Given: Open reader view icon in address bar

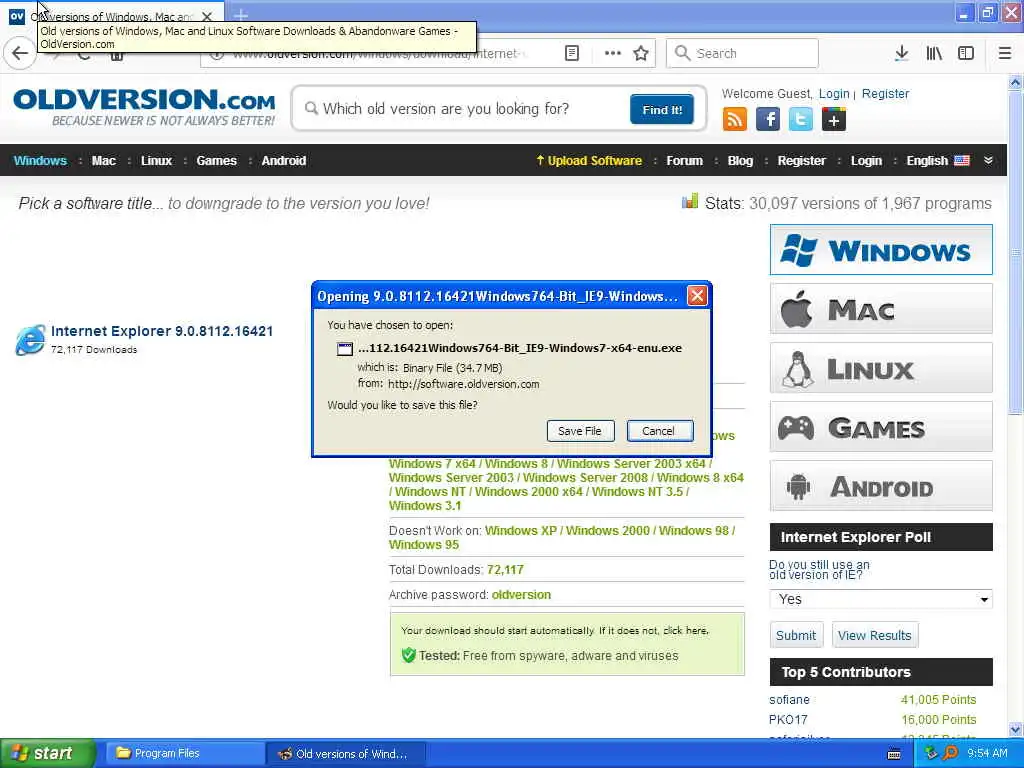Looking at the screenshot, I should 571,54.
